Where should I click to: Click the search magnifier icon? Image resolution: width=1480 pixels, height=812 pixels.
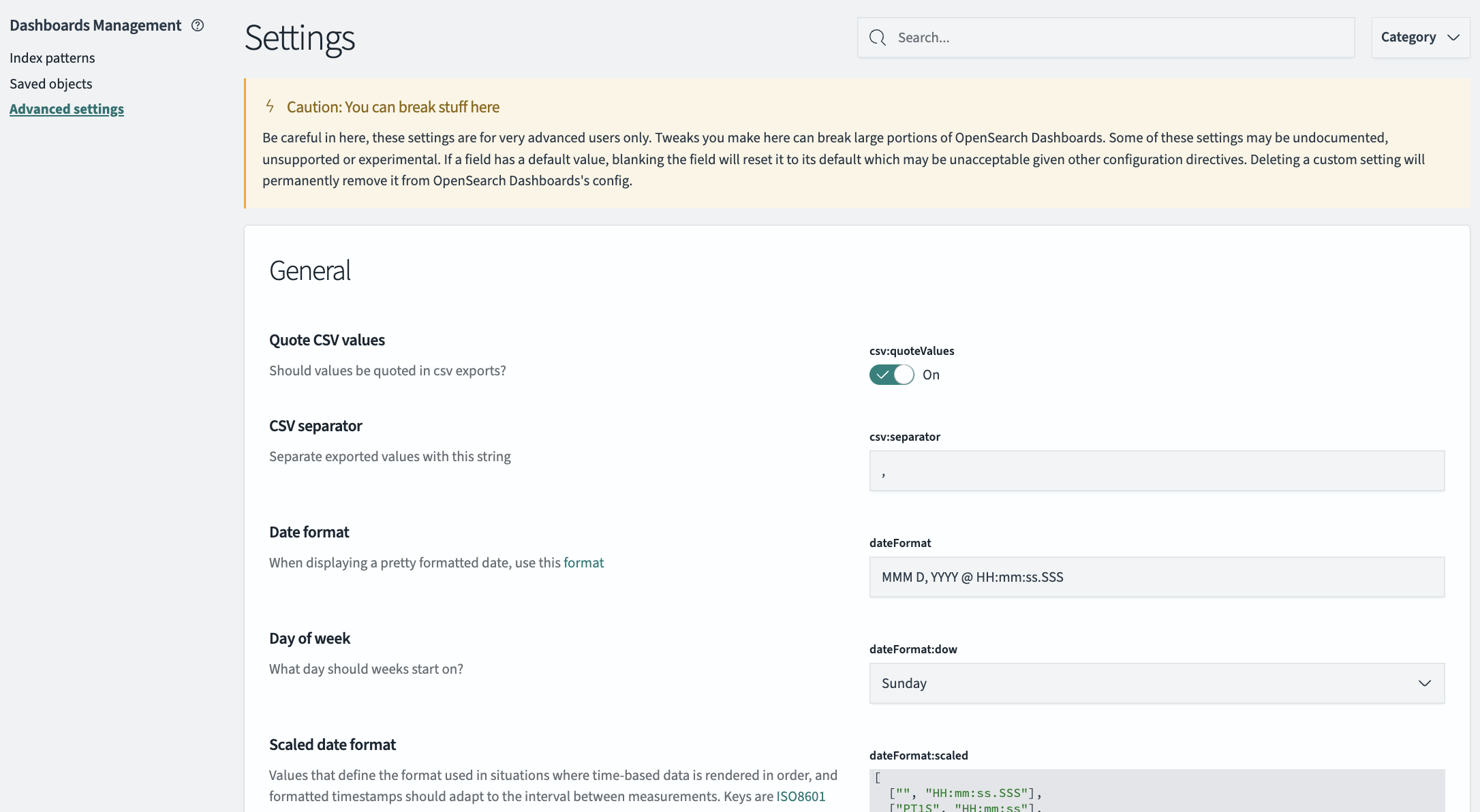(876, 37)
